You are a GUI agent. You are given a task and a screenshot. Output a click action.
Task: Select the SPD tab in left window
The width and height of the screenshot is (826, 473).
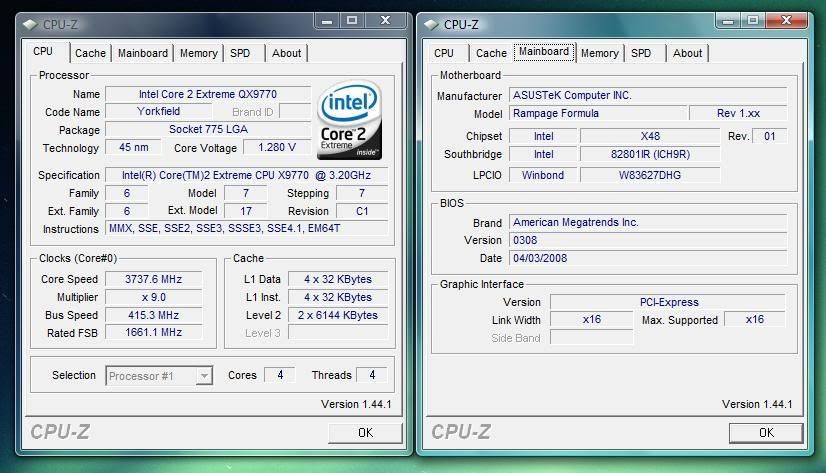coord(240,53)
